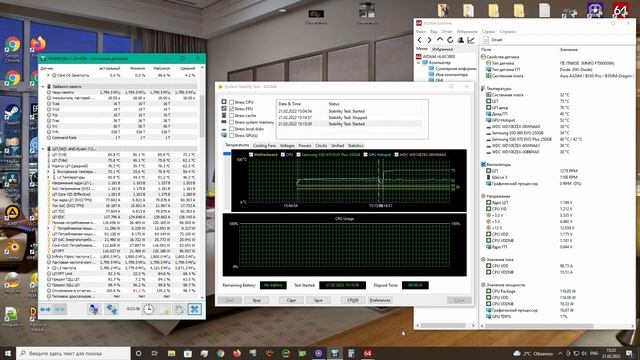This screenshot has height=360, width=640.
Task: Toggle the Motherboard graph checkbox
Action: click(x=251, y=155)
